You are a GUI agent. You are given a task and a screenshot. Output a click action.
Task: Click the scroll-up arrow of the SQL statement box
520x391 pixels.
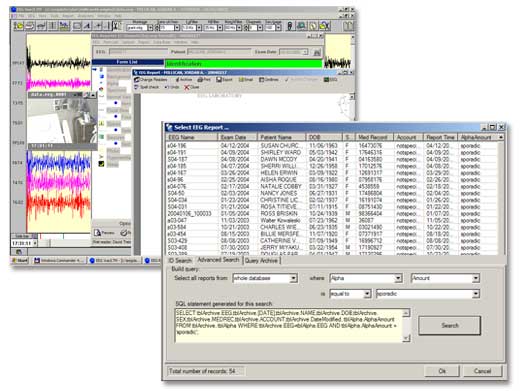pyautogui.click(x=406, y=313)
